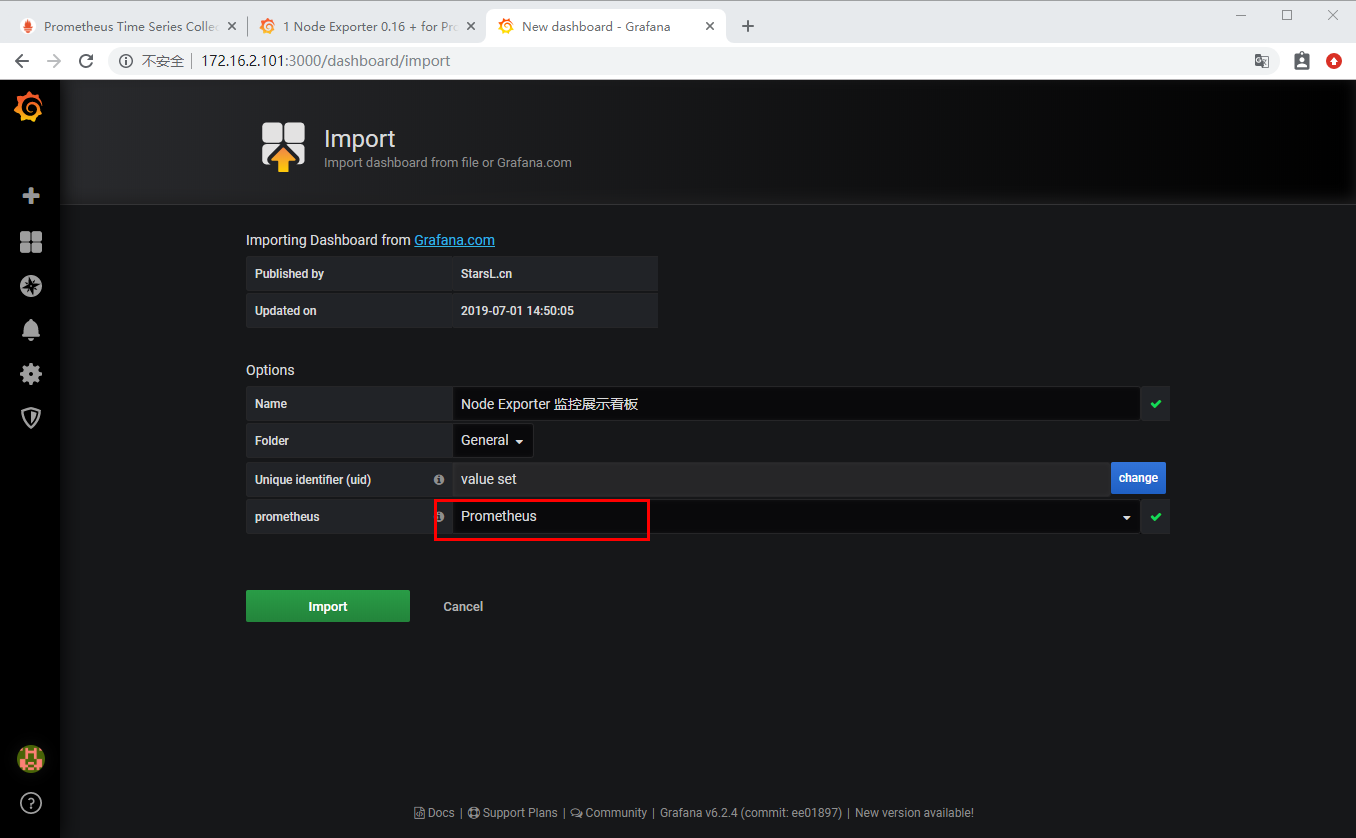Click the green checkmark next to Name field
The image size is (1356, 838).
(x=1156, y=404)
